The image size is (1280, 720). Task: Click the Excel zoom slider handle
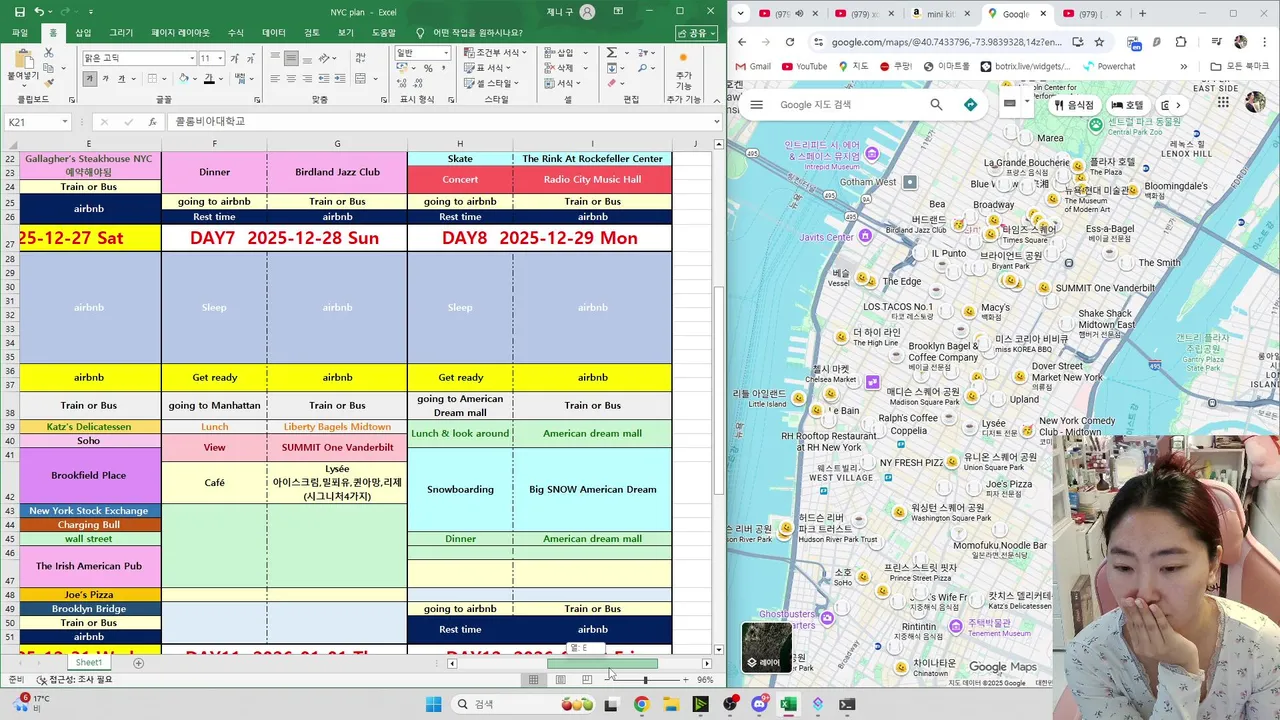coord(645,680)
